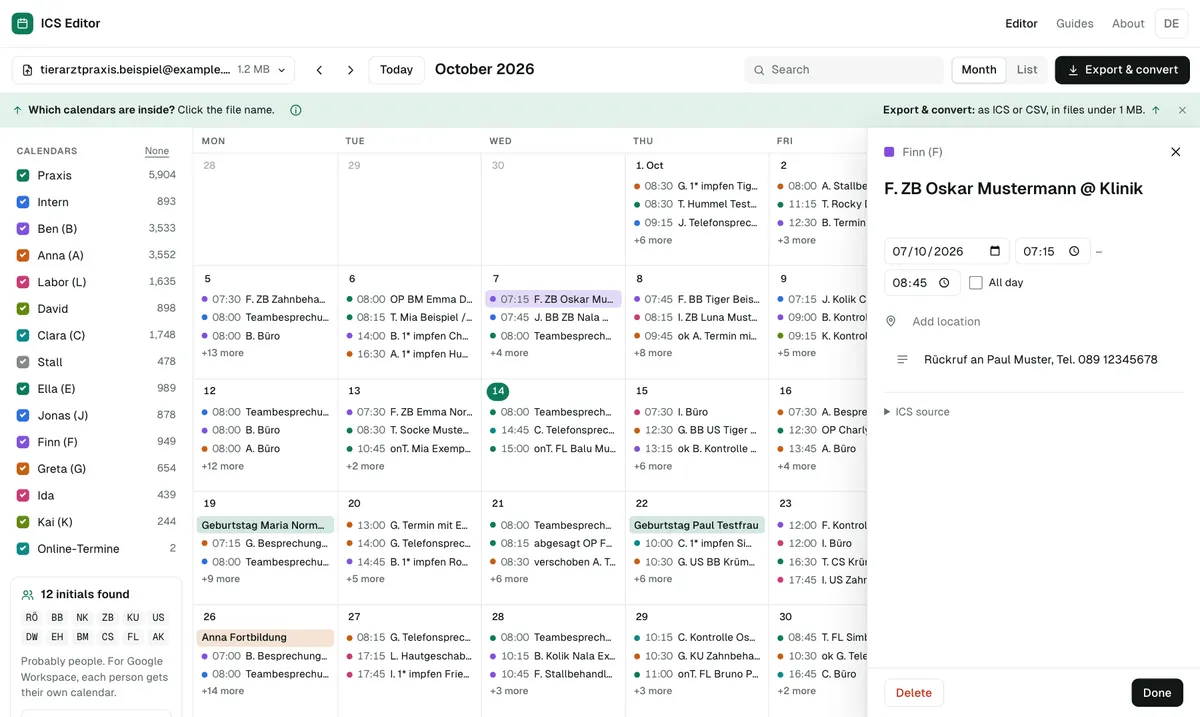Image resolution: width=1200 pixels, height=717 pixels.
Task: Expand '+13 more' events on October 5
Action: (x=222, y=353)
